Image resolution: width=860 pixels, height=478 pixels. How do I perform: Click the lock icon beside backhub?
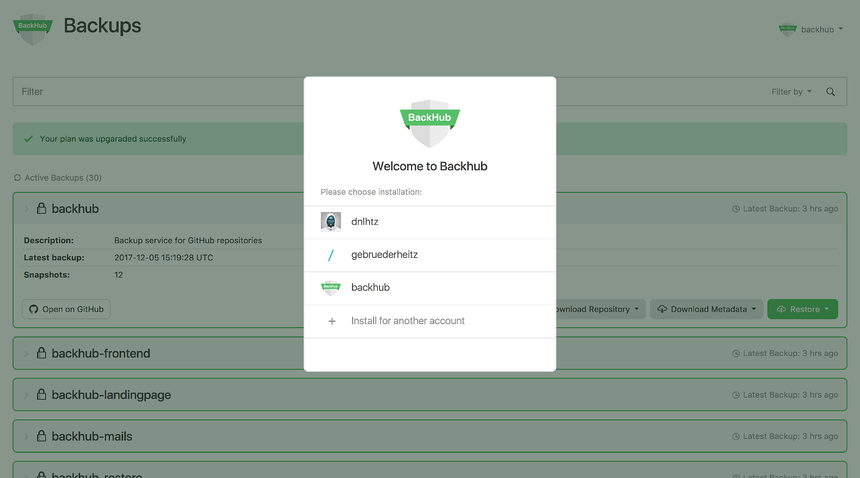coord(41,208)
